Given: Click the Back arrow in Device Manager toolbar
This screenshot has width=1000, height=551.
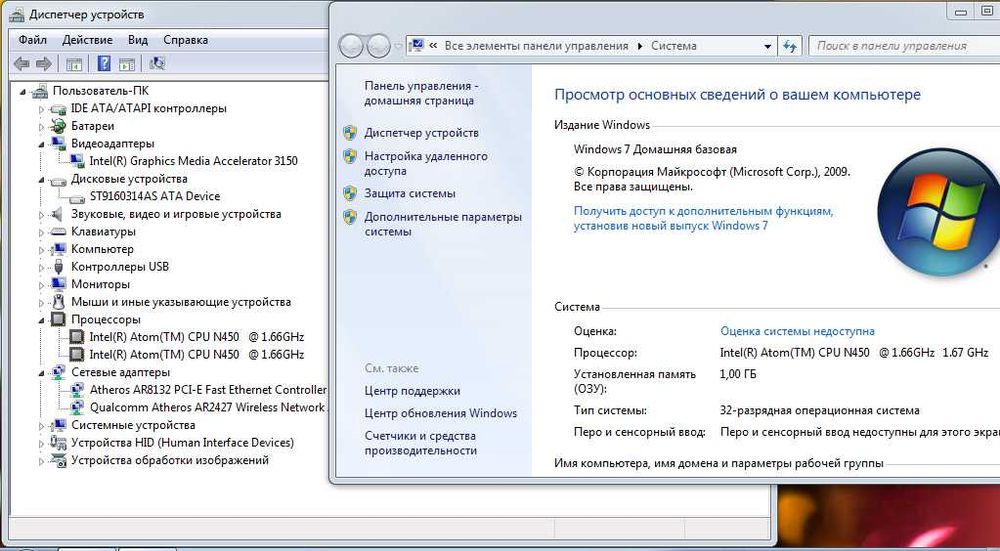Looking at the screenshot, I should click(22, 63).
